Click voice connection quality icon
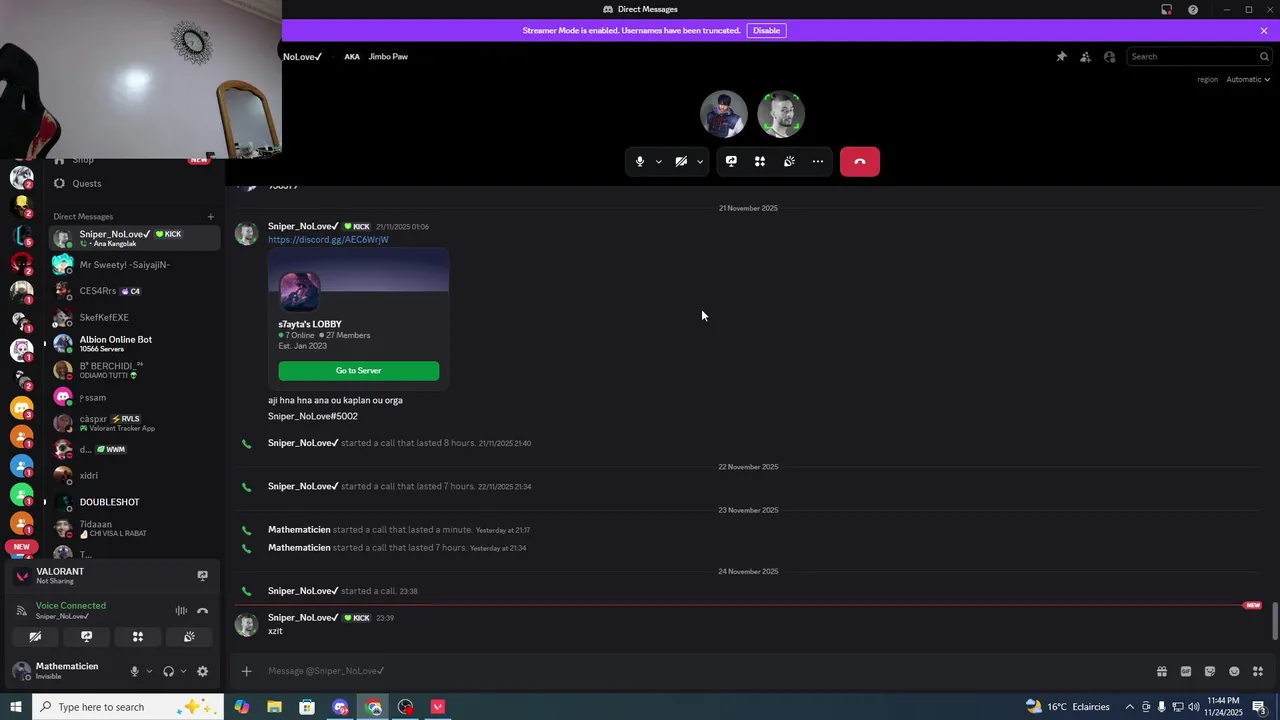Image resolution: width=1280 pixels, height=720 pixels. [22, 611]
